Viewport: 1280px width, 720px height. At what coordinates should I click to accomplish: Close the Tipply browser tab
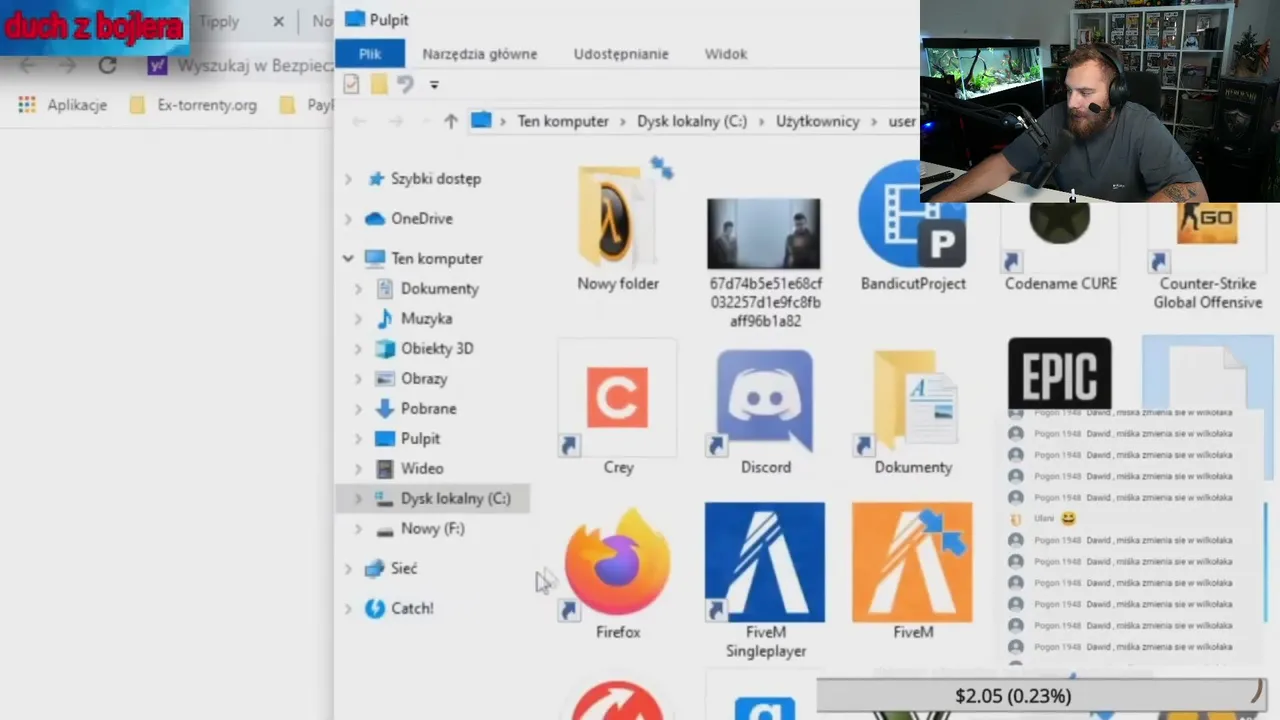[x=279, y=21]
